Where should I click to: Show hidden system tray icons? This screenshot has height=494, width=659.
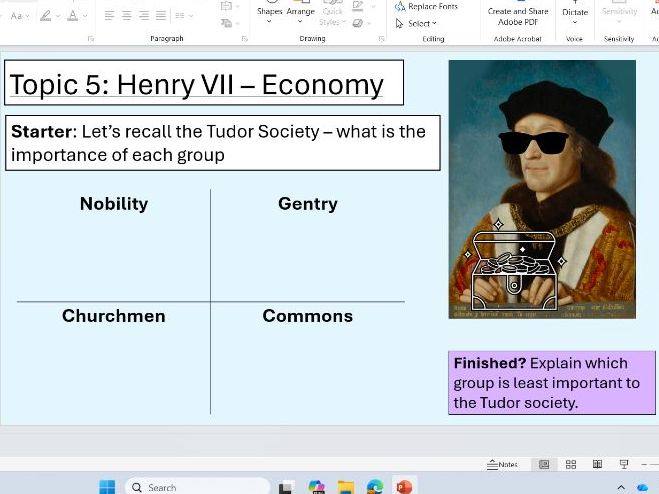[x=621, y=487]
